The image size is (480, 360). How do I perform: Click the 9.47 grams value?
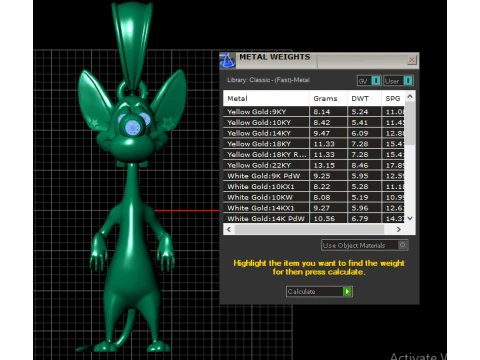pyautogui.click(x=322, y=133)
